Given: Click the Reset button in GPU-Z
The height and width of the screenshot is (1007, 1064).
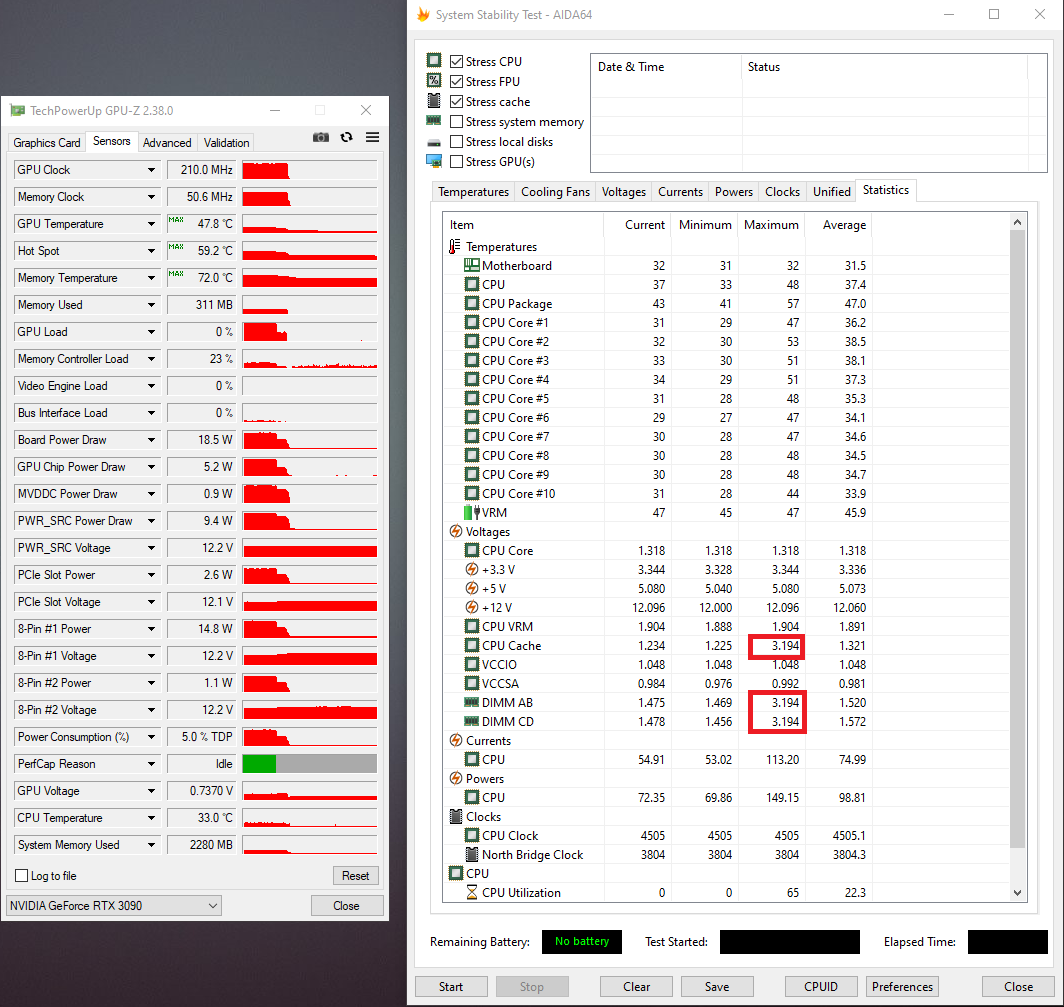Looking at the screenshot, I should point(355,876).
